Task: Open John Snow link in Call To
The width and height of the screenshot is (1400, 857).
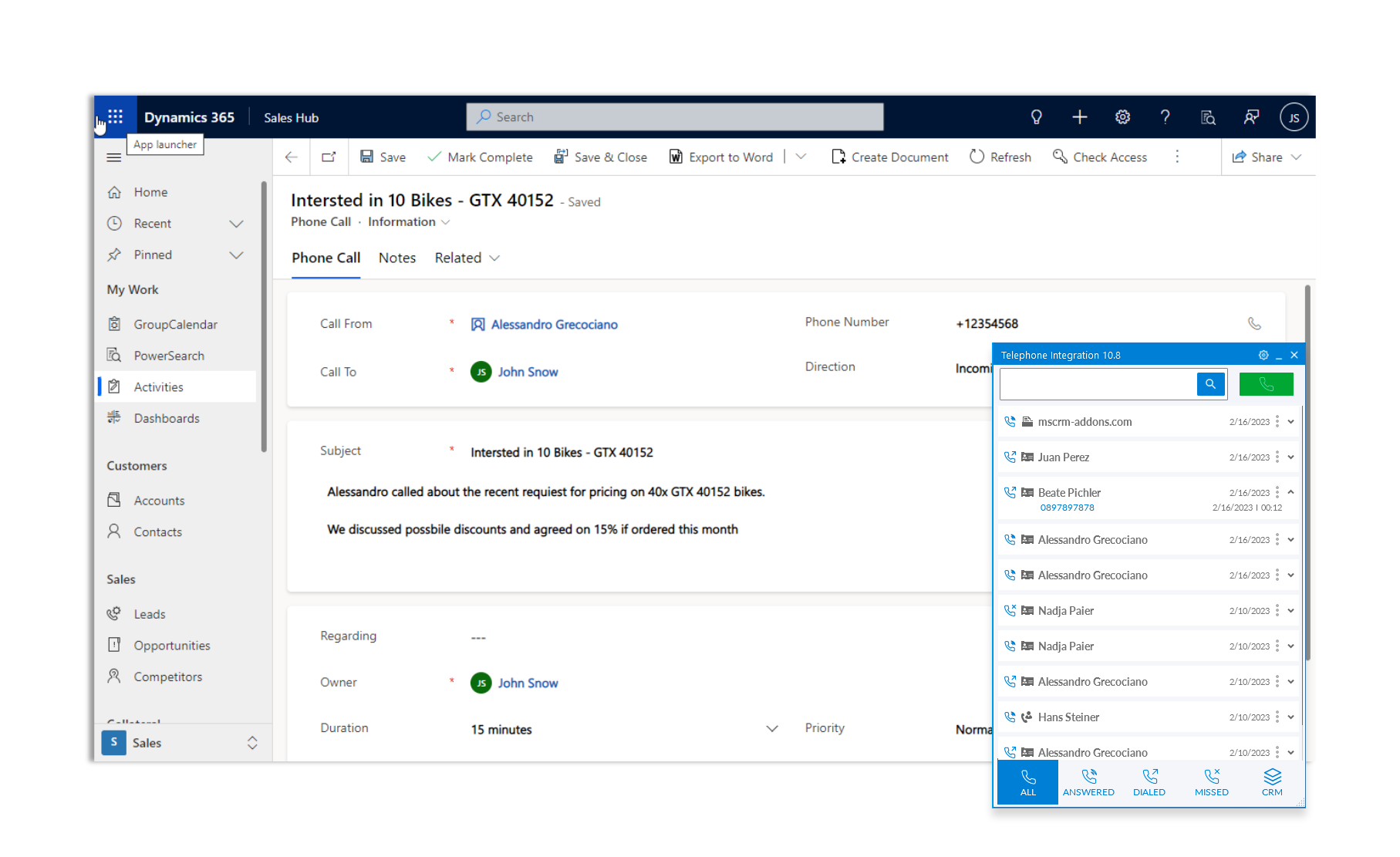Action: coord(528,372)
